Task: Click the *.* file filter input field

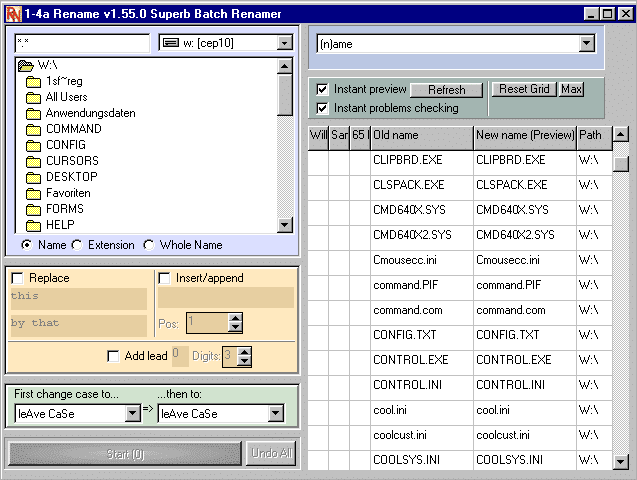Action: tap(82, 43)
